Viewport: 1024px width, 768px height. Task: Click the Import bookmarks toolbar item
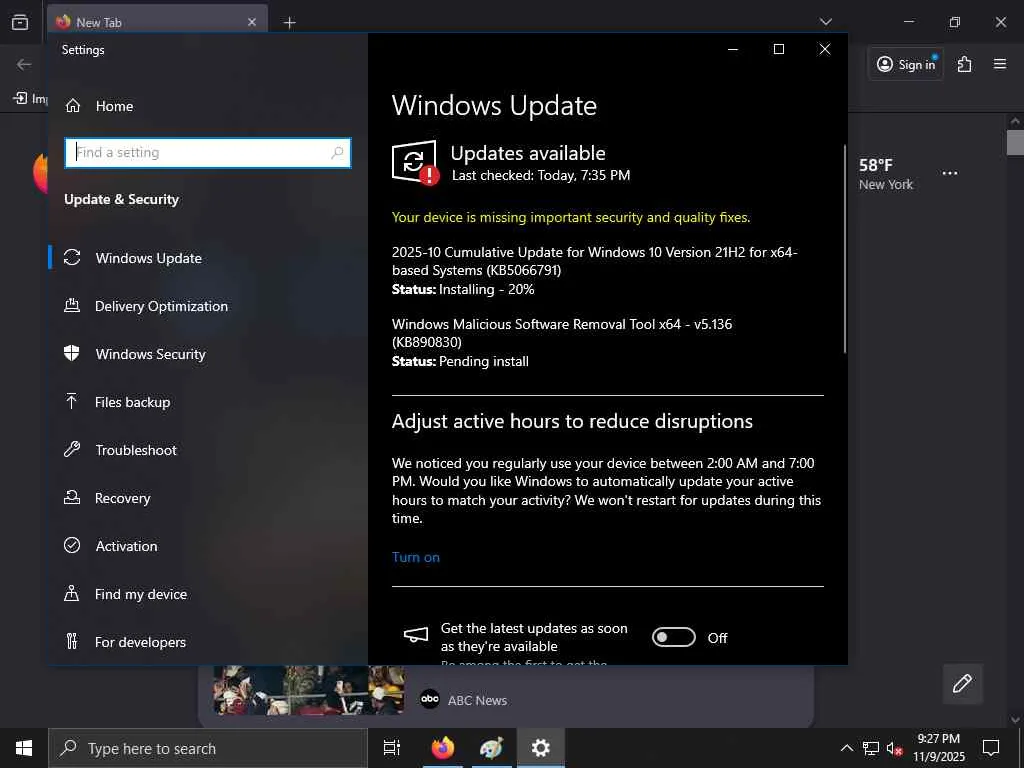click(x=30, y=99)
